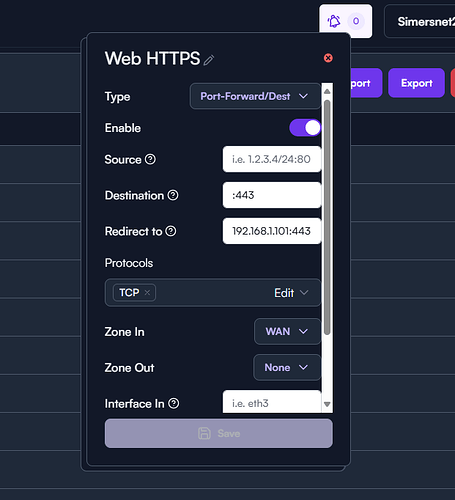Click the Destination field with :443
The image size is (455, 500).
pyautogui.click(x=272, y=195)
